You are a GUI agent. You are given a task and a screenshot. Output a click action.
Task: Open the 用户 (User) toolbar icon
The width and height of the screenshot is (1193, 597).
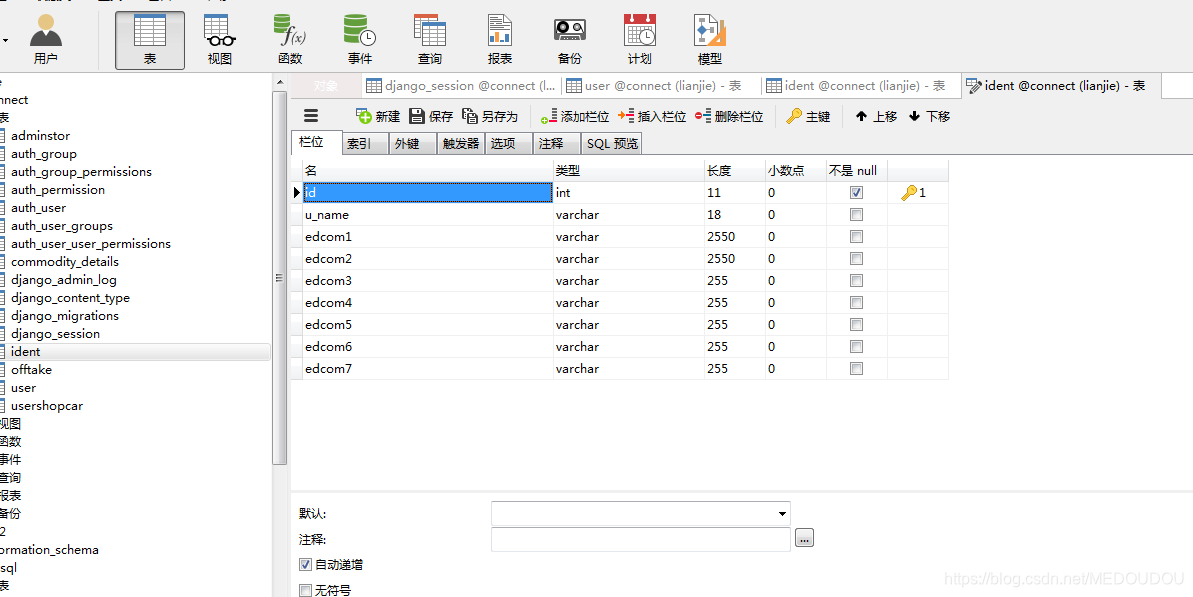(x=46, y=38)
